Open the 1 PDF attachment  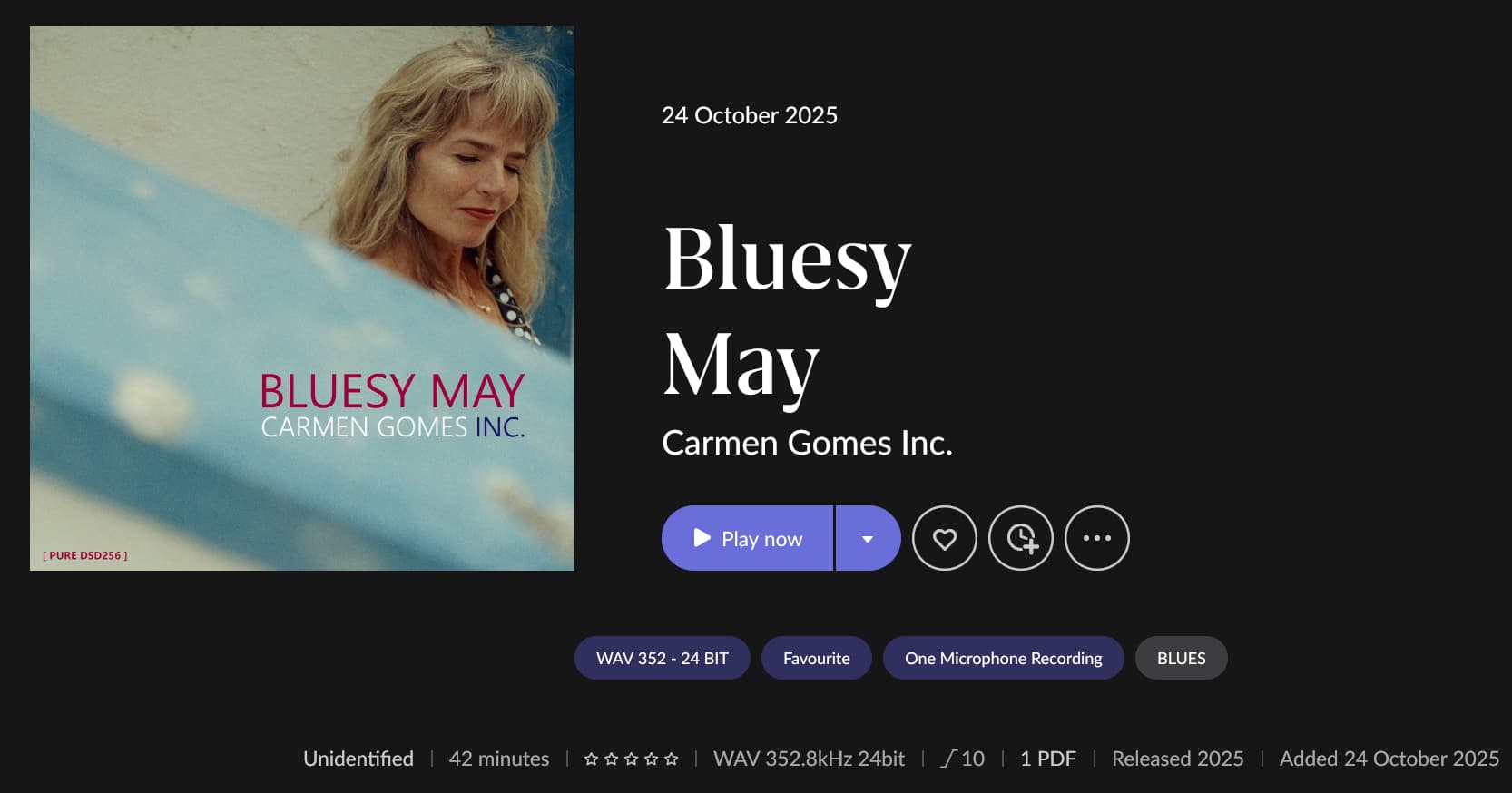tap(1048, 759)
